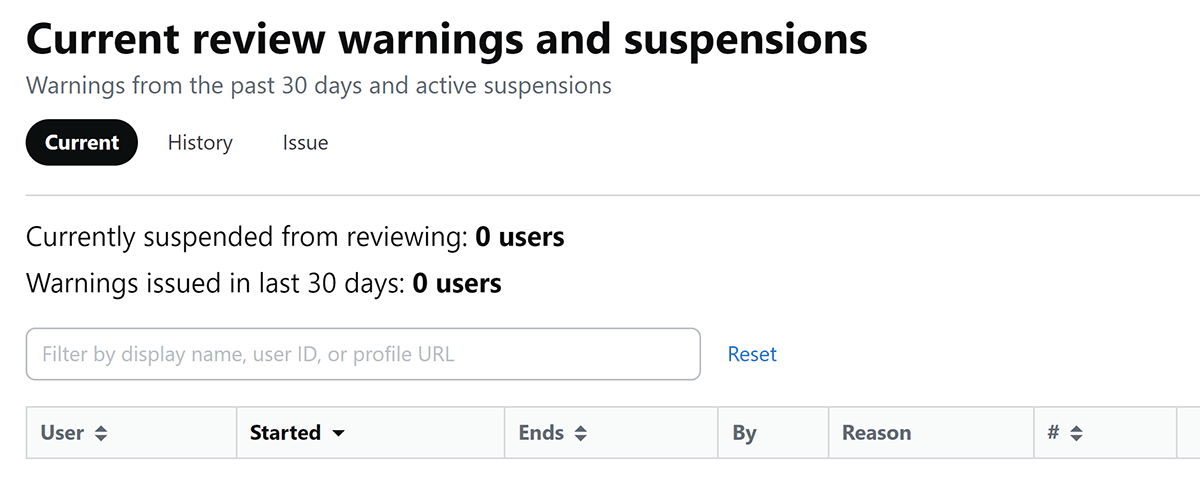This screenshot has height=482, width=1200.
Task: Click the past 30 days subtitle text
Action: click(x=318, y=85)
